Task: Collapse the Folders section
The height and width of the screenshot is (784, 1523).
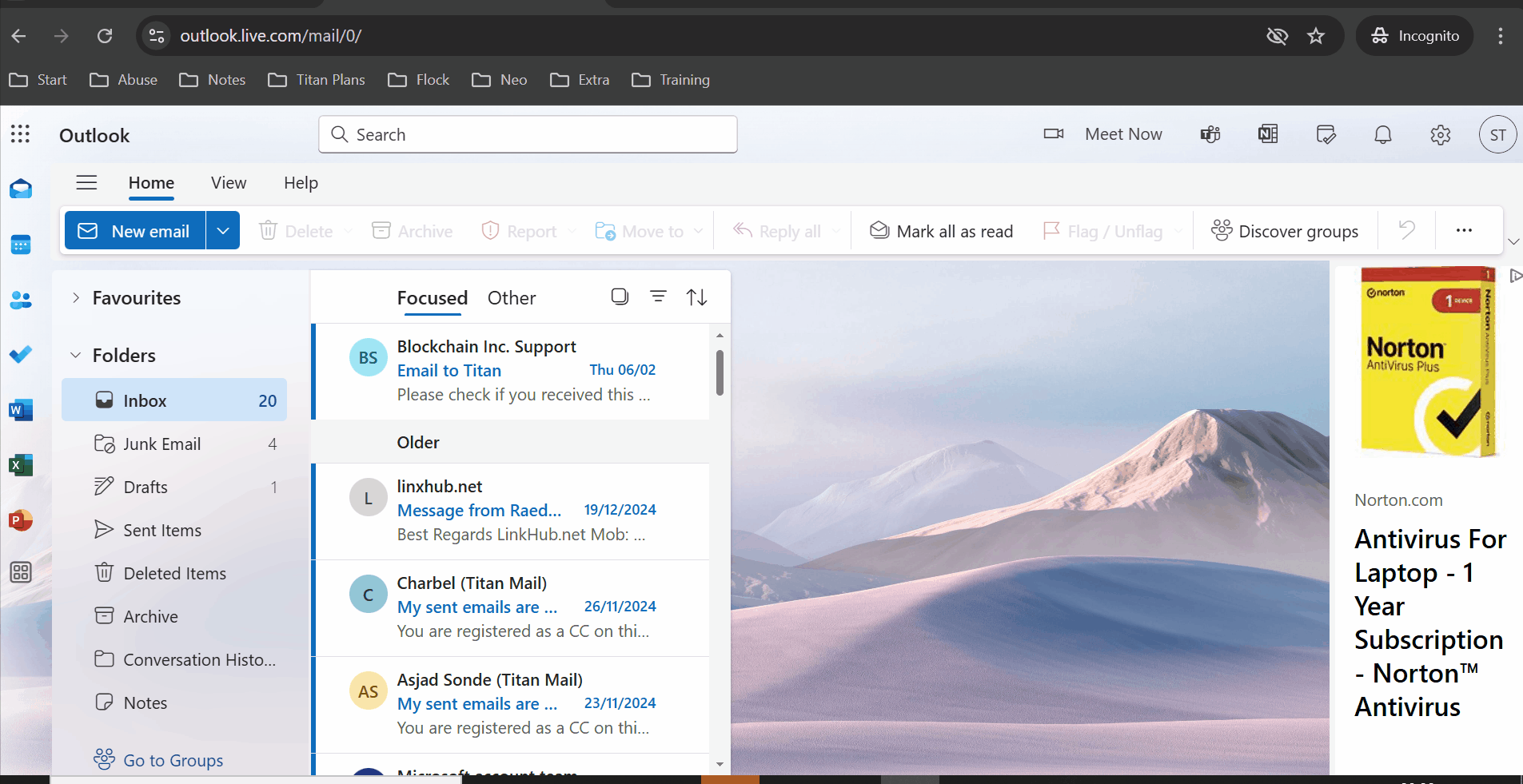Action: (x=76, y=356)
